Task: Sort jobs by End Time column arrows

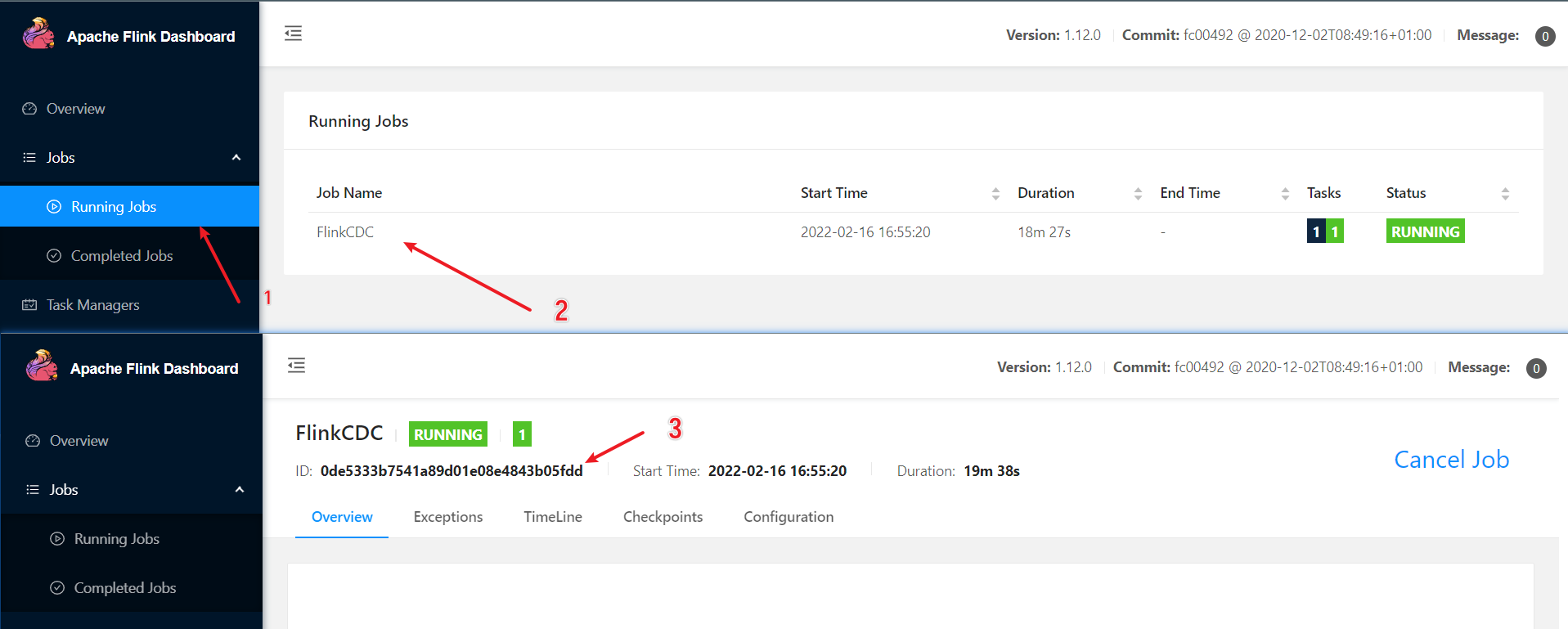Action: pyautogui.click(x=1285, y=194)
